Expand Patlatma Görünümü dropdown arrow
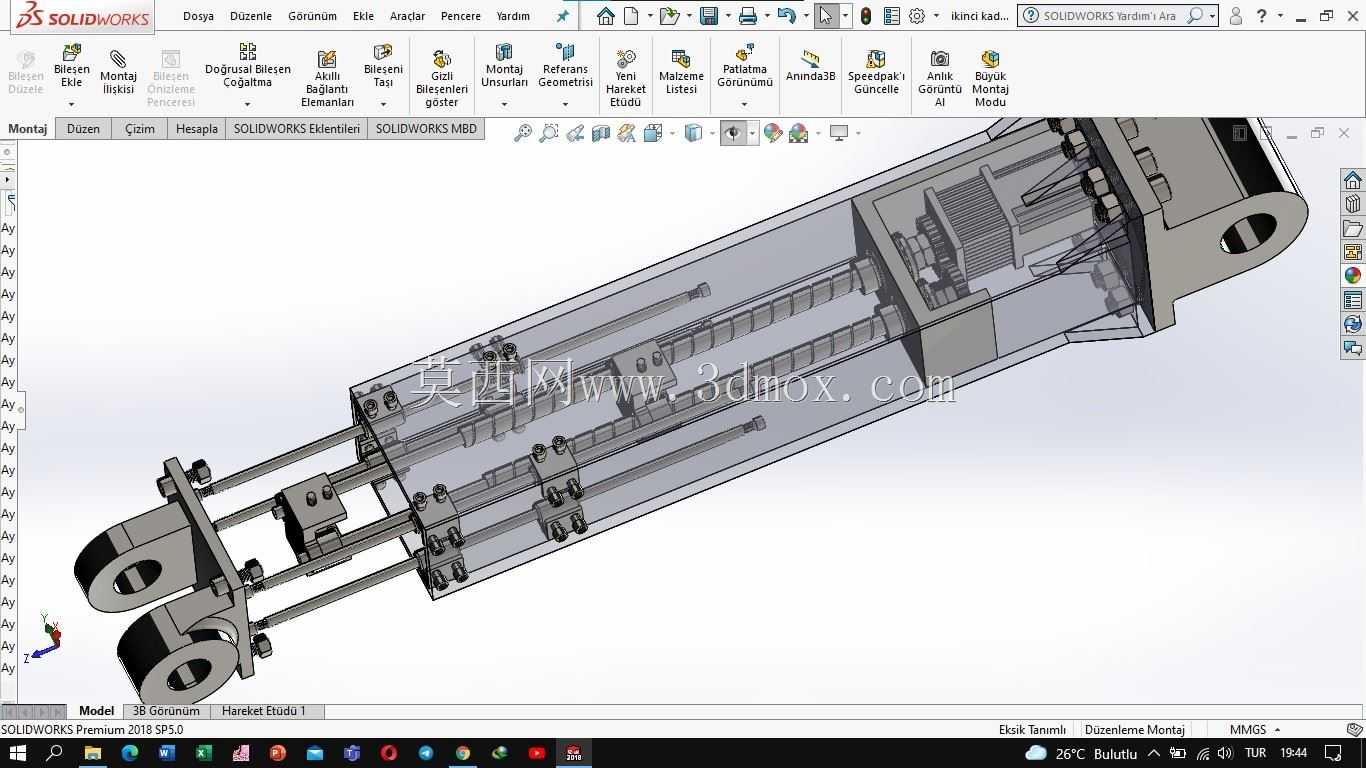 click(744, 104)
